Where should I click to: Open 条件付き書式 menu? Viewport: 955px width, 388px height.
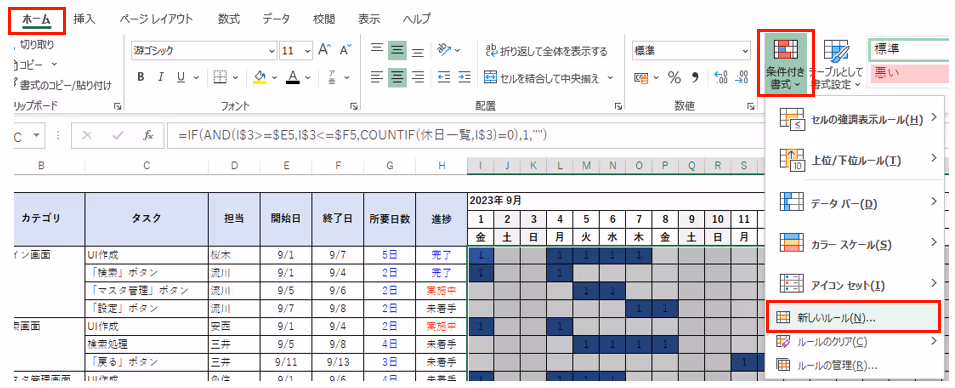point(785,62)
